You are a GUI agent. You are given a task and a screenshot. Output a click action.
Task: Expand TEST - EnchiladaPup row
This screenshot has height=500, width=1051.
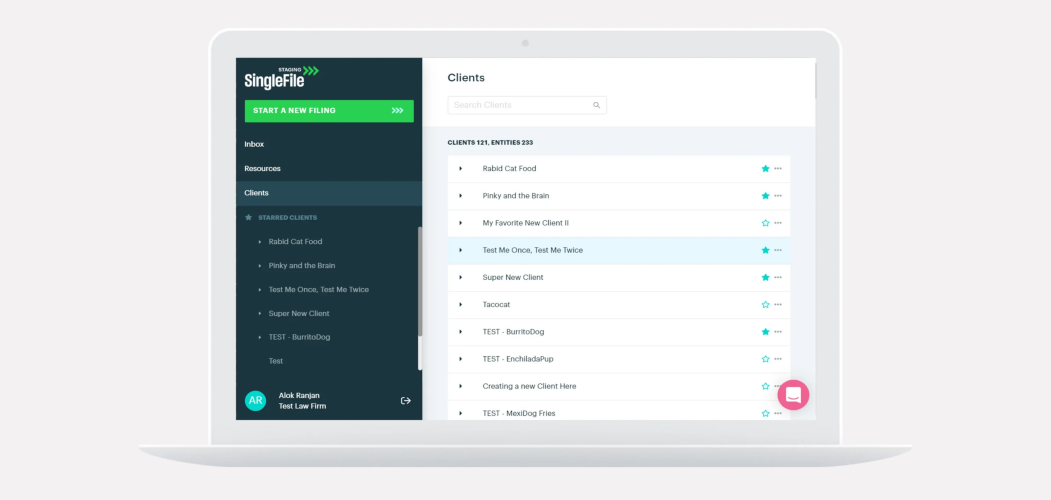click(460, 359)
